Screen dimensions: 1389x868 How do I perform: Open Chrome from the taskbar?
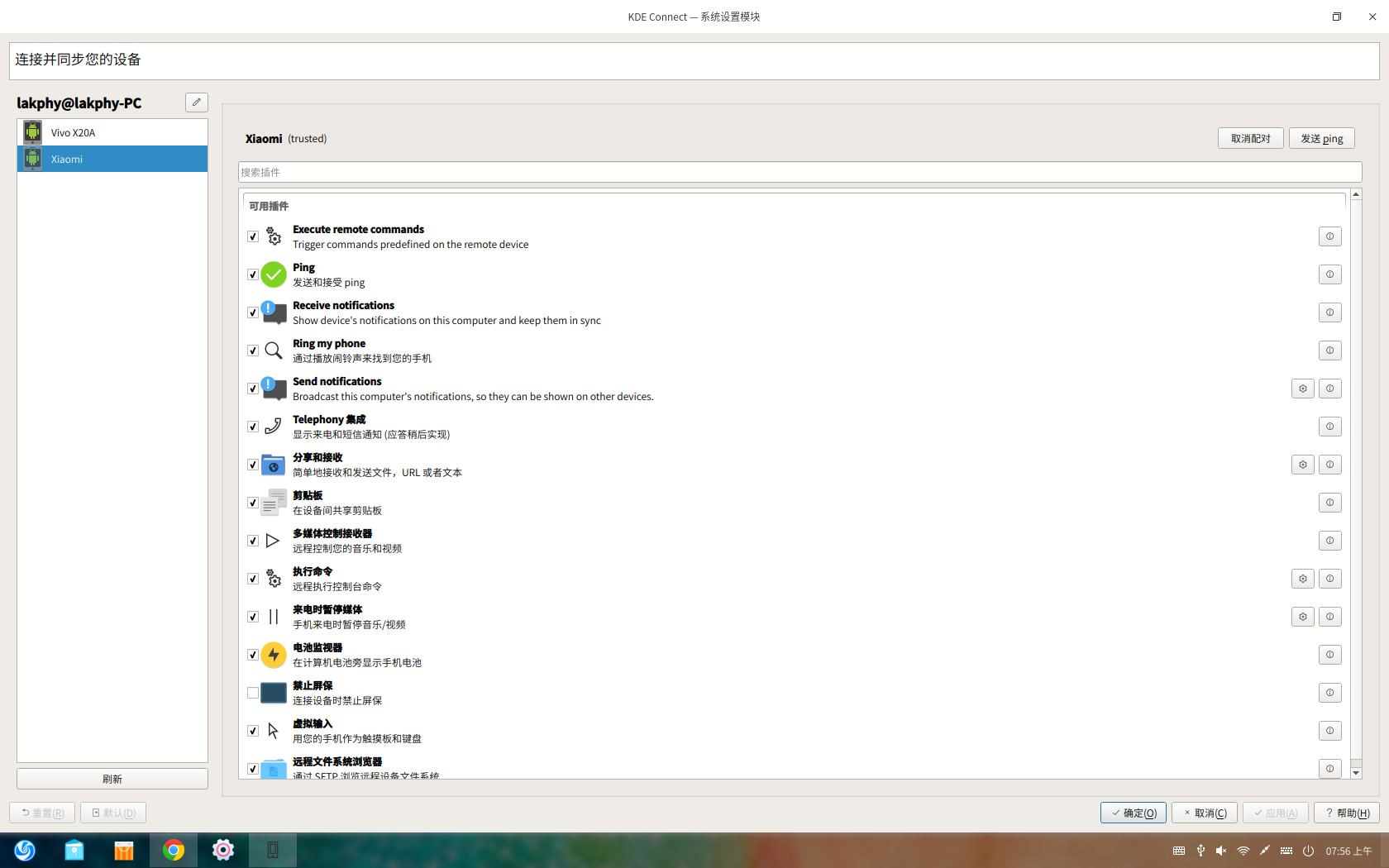[x=174, y=850]
